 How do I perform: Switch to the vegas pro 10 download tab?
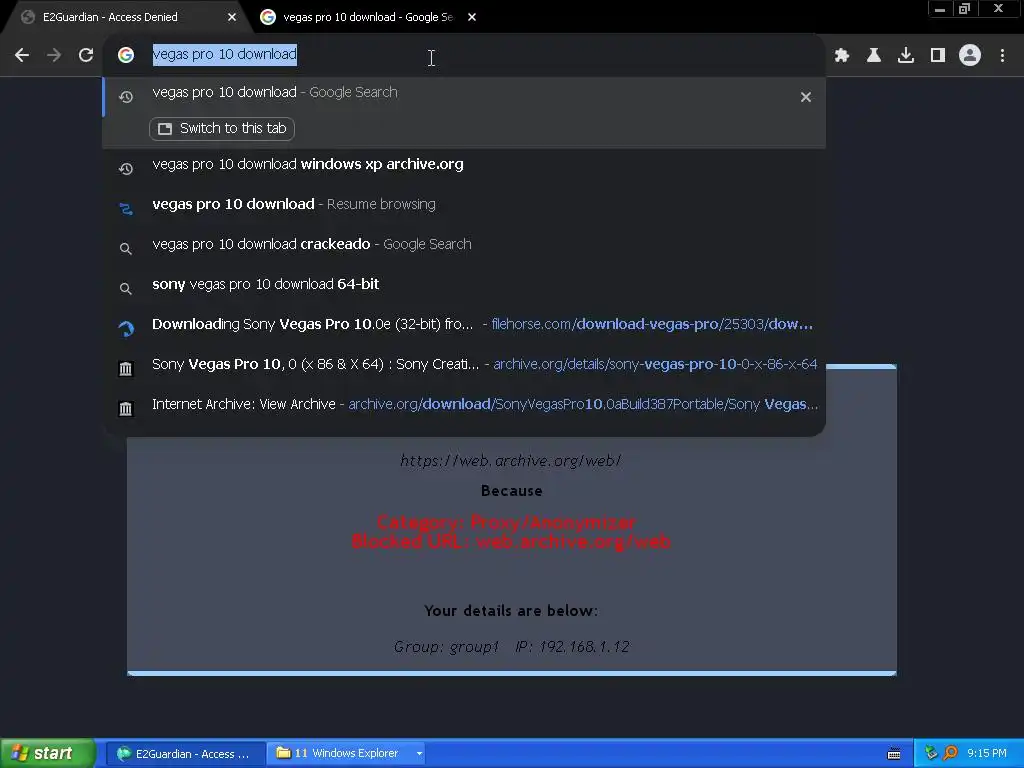click(x=368, y=18)
